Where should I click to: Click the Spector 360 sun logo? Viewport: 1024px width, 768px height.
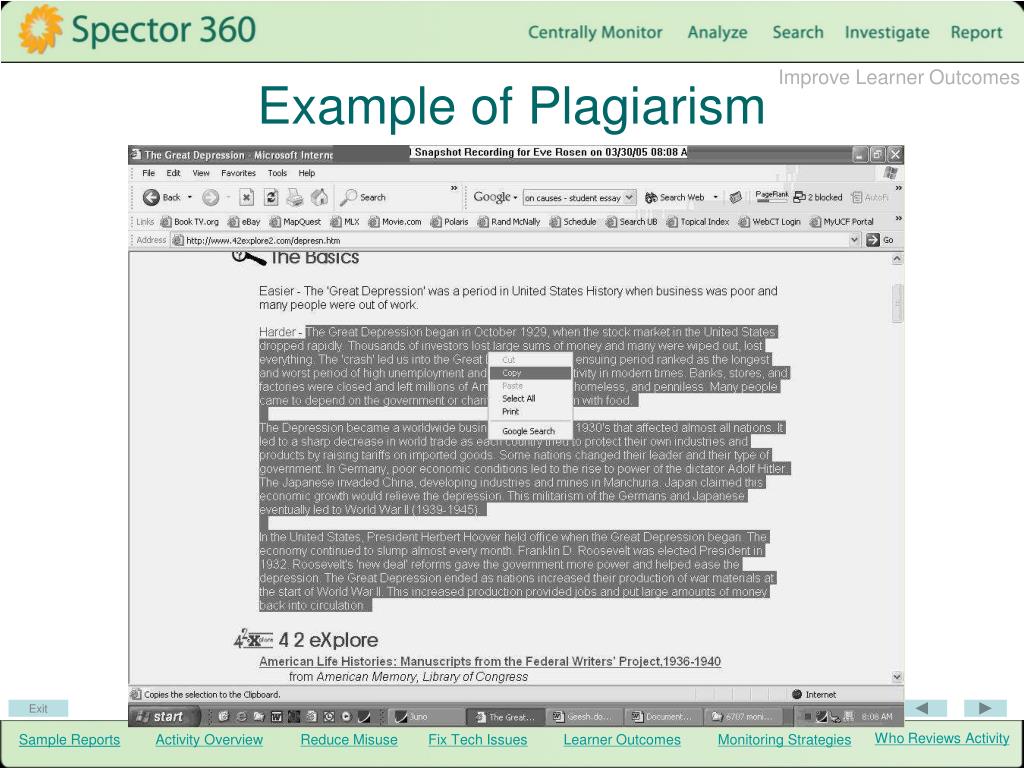[40, 29]
